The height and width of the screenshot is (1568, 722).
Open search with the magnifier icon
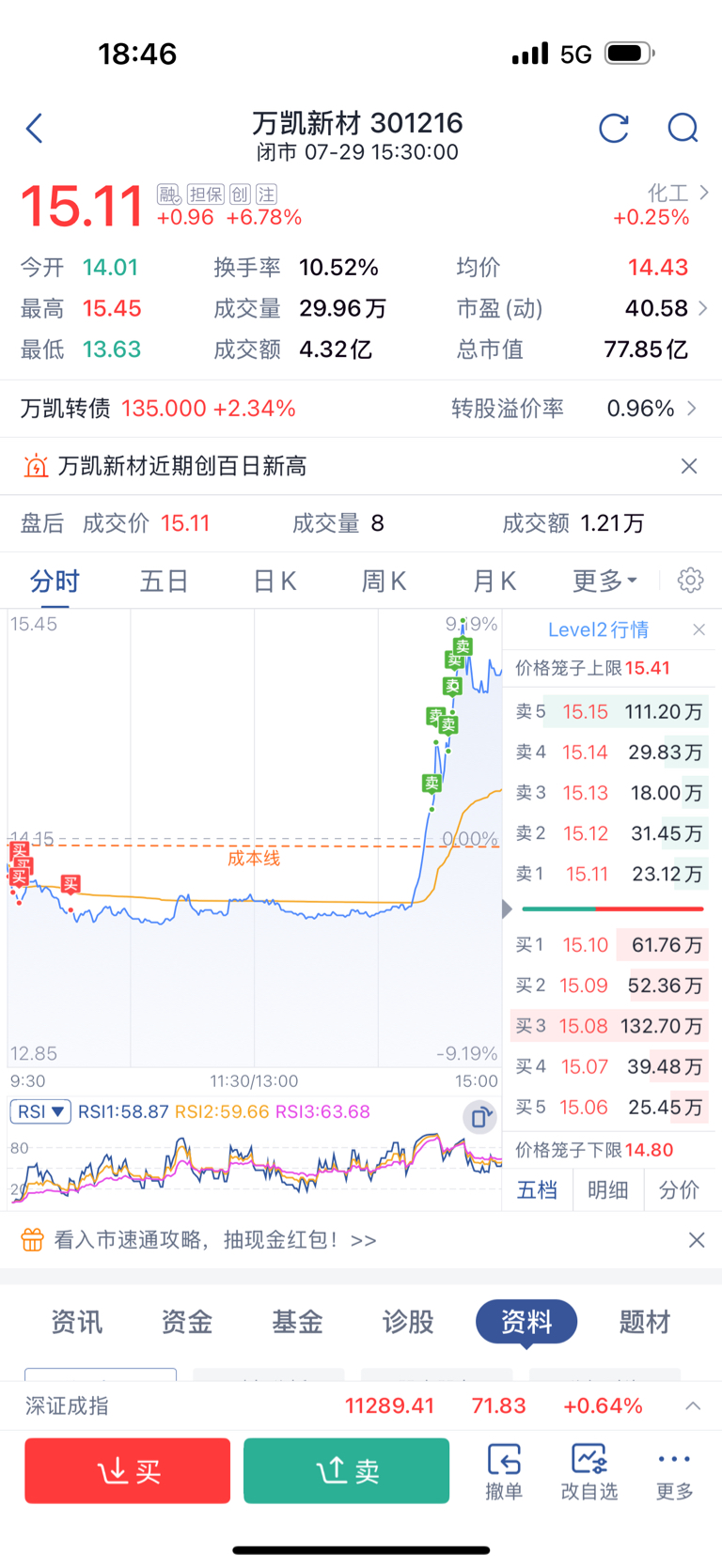tap(683, 128)
